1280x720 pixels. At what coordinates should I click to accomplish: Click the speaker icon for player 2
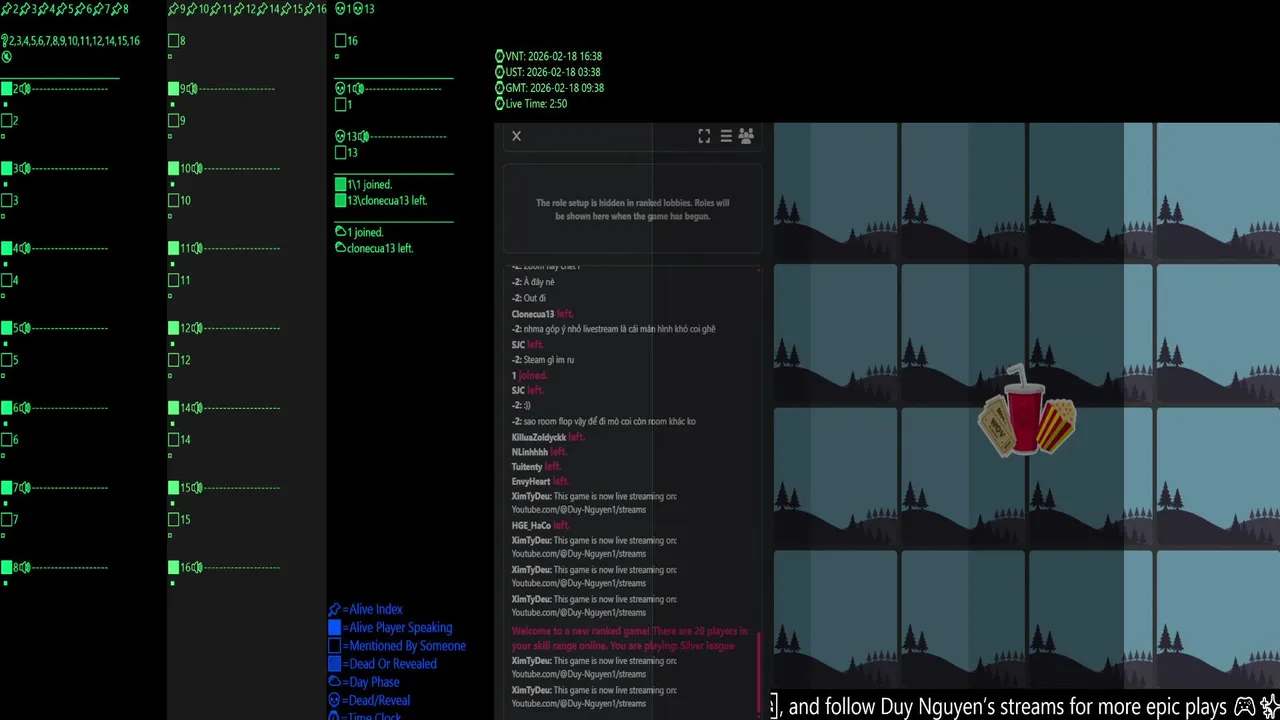pos(25,89)
